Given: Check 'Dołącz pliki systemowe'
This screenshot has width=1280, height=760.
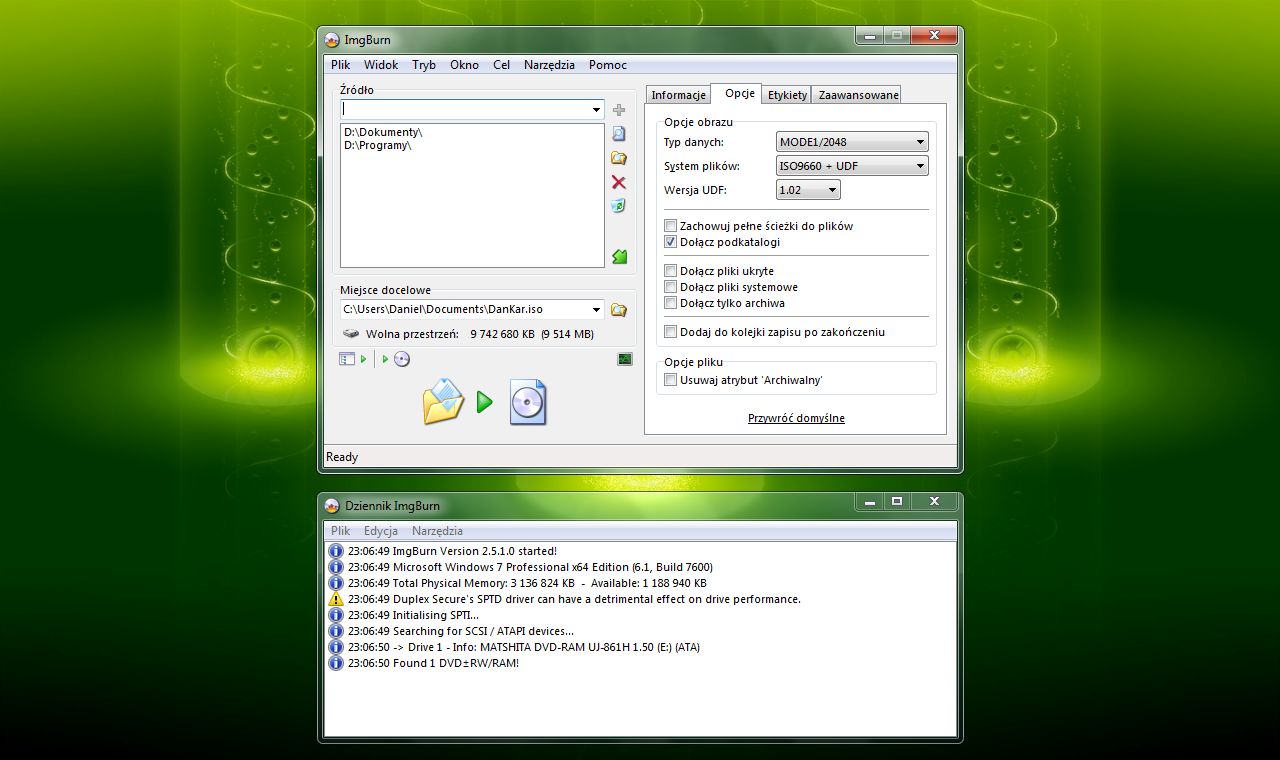Looking at the screenshot, I should pos(671,287).
